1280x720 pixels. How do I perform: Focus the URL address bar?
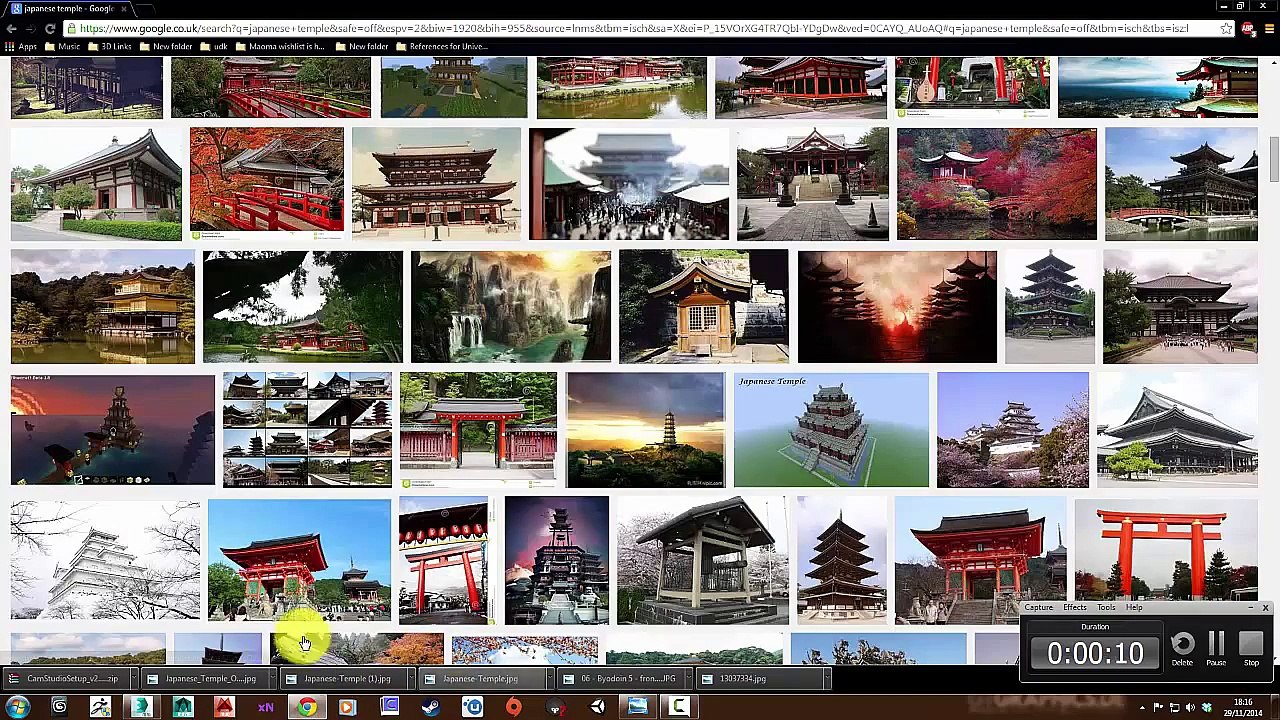point(640,29)
